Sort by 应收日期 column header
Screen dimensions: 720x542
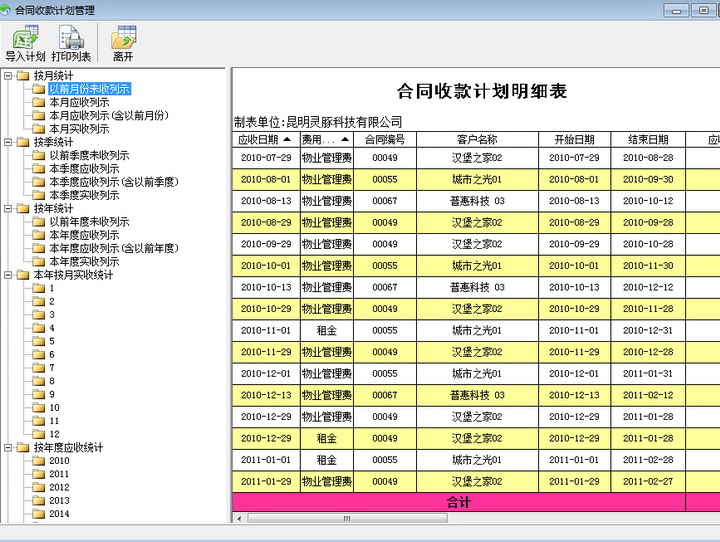(265, 140)
